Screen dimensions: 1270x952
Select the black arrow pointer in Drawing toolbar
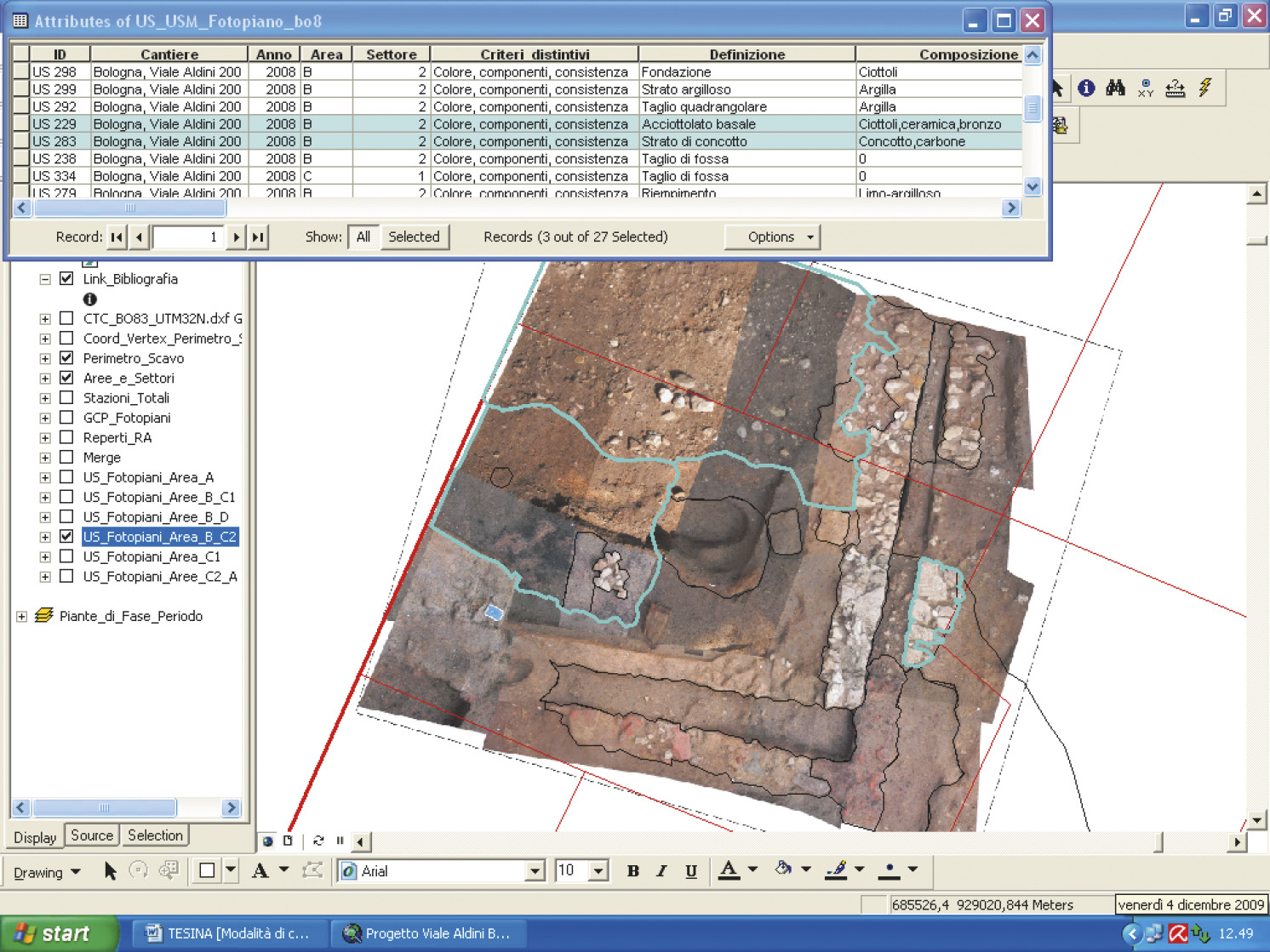click(110, 870)
